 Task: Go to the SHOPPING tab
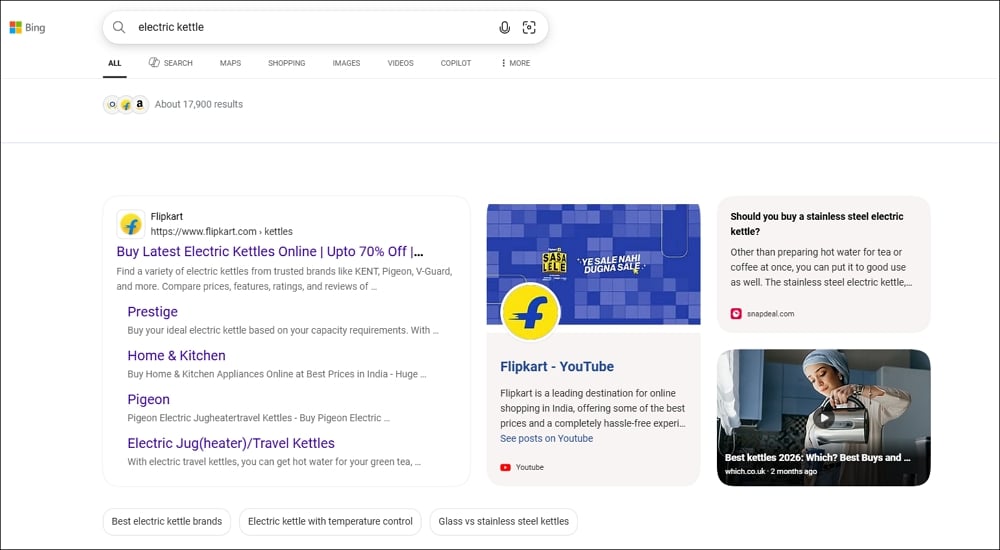286,63
